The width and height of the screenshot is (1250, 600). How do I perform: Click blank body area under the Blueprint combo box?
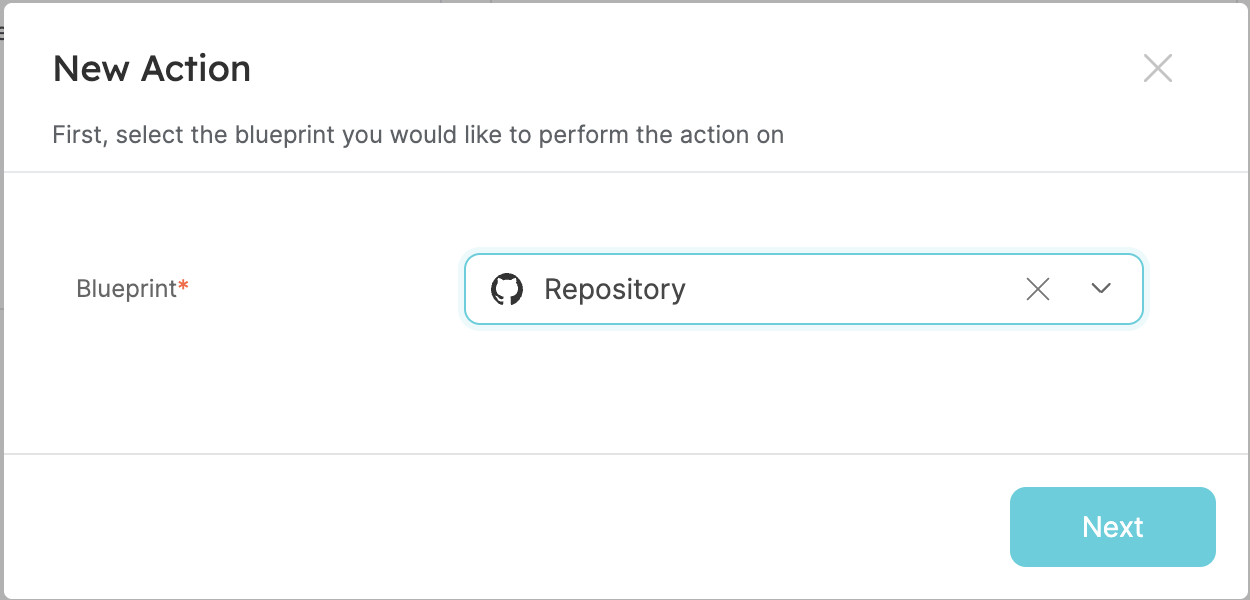[x=800, y=395]
